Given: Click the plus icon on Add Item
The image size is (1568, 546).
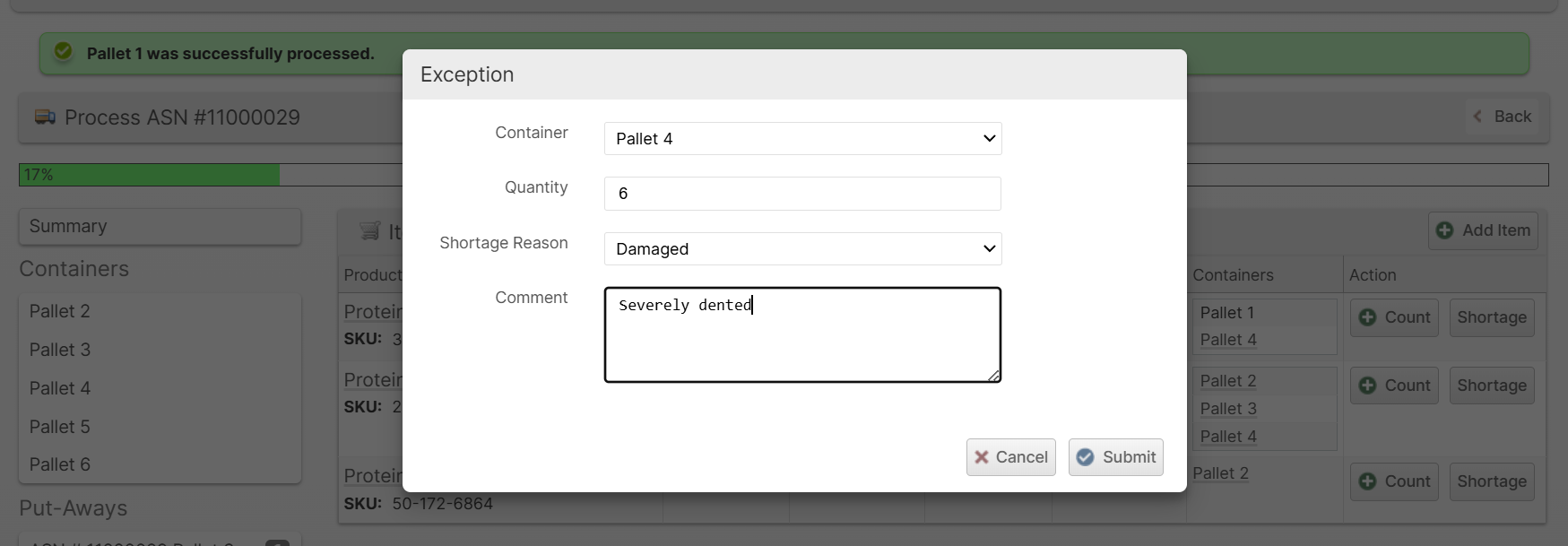Looking at the screenshot, I should pos(1444,230).
